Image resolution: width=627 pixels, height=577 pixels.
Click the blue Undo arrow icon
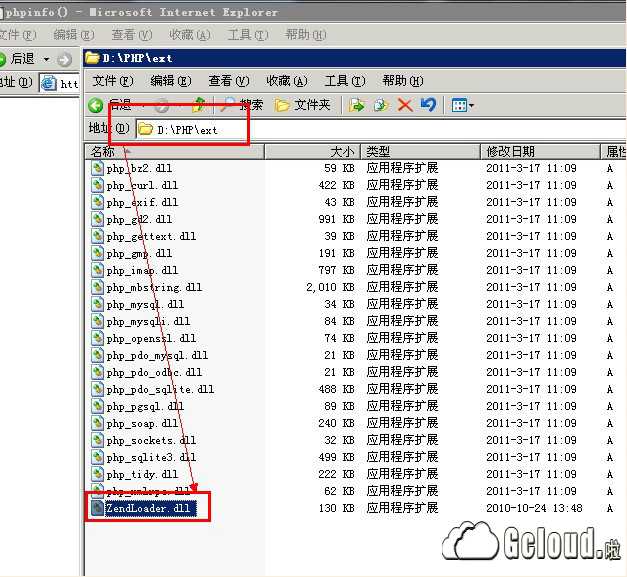(x=428, y=105)
